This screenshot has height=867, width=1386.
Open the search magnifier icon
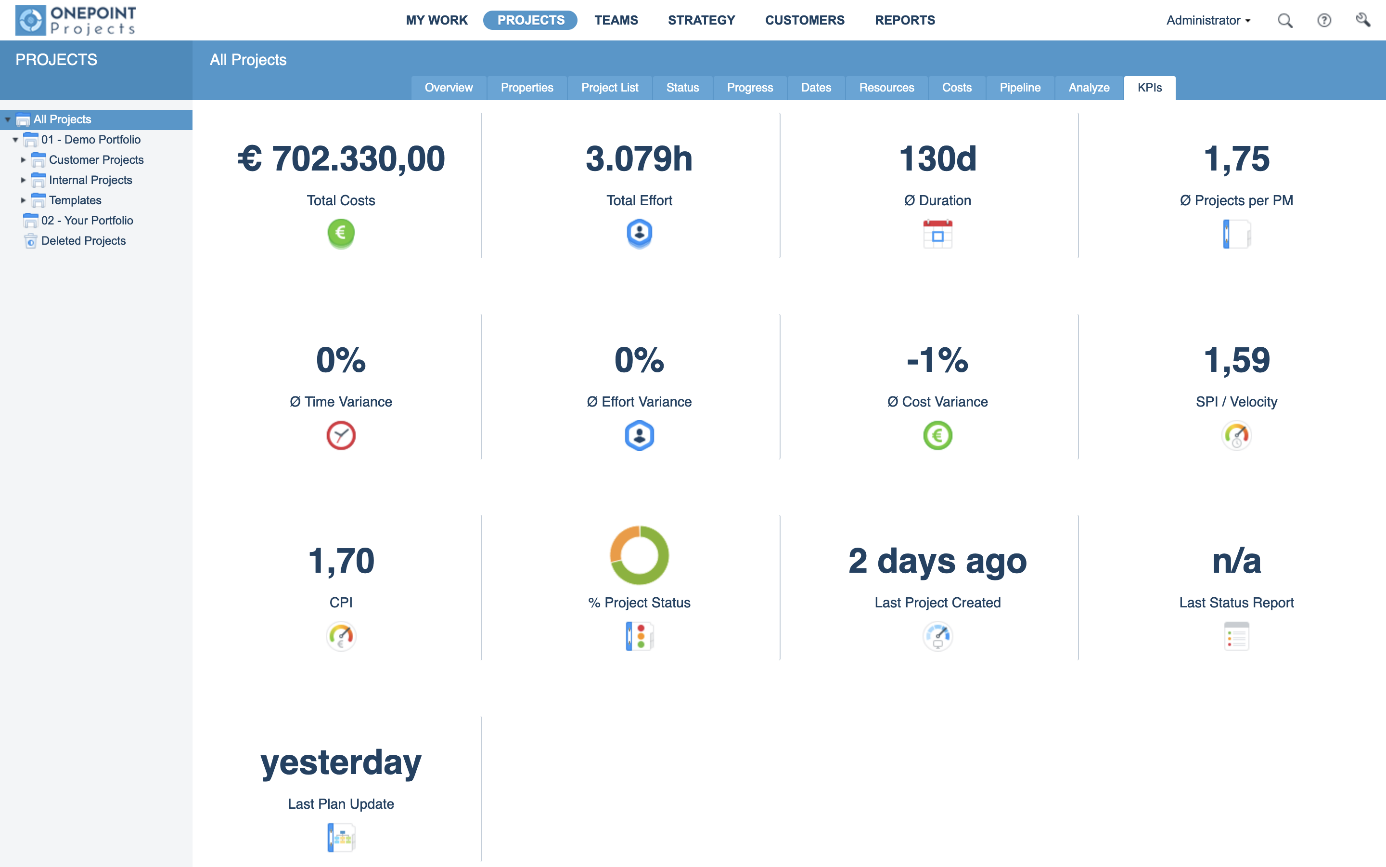[x=1285, y=20]
